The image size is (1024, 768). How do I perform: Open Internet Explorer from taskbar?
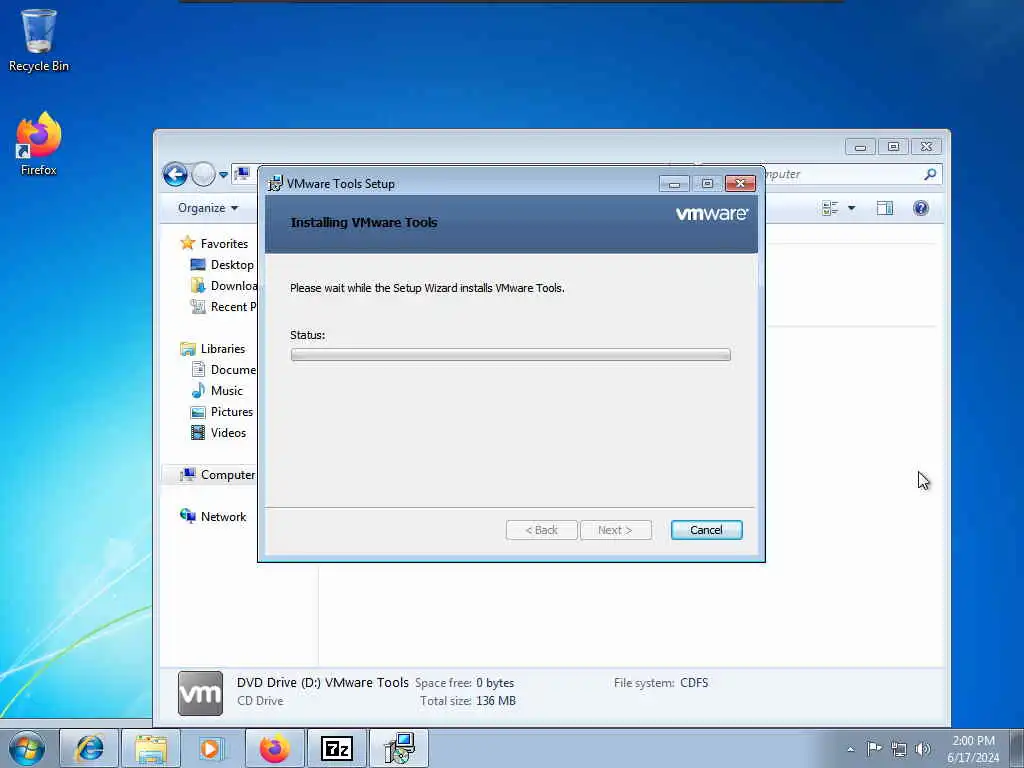click(89, 748)
